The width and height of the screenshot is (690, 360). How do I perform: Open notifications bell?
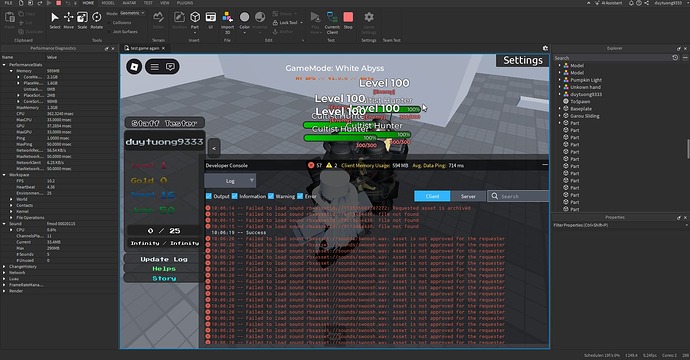pos(631,3)
